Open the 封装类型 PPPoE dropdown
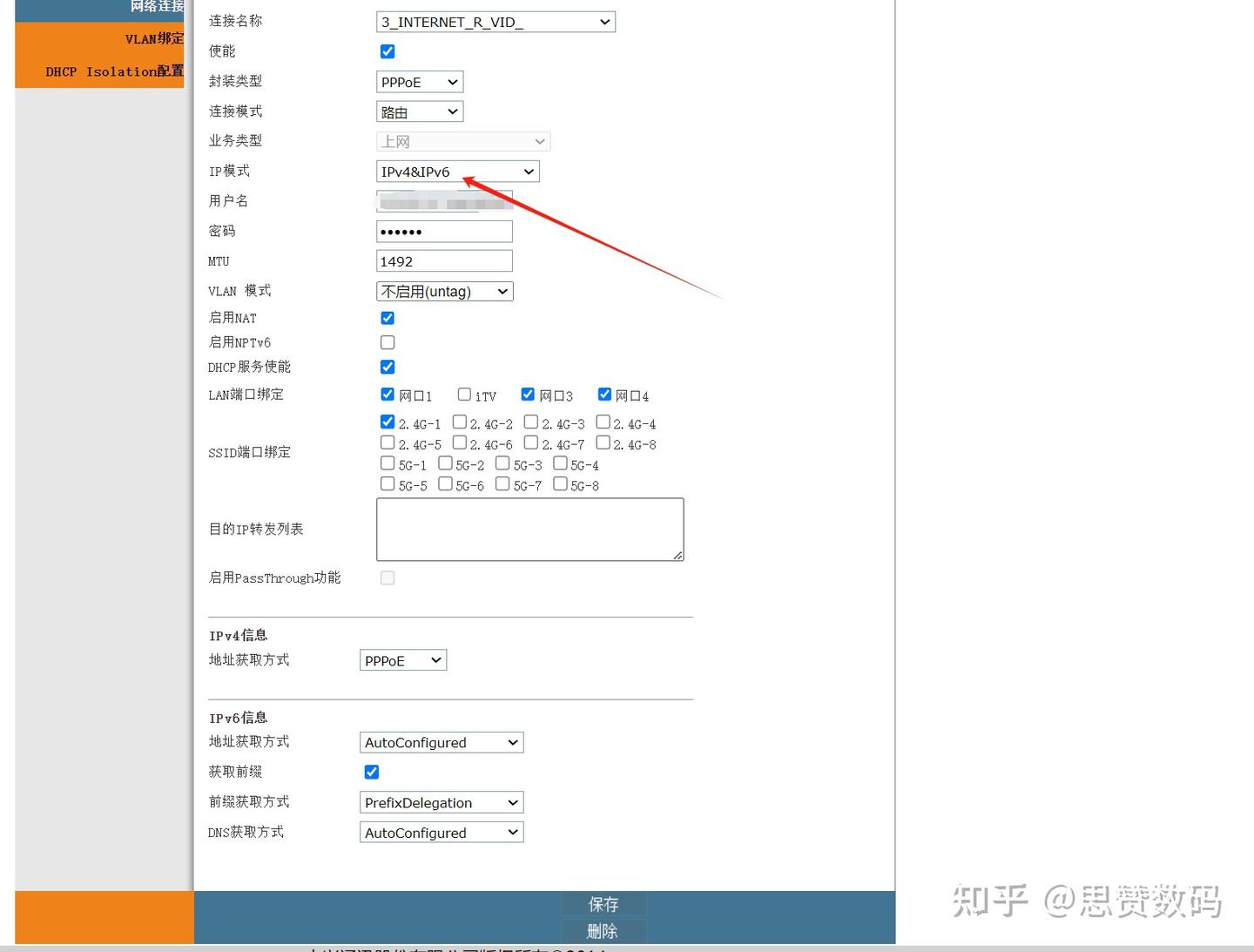 pyautogui.click(x=420, y=82)
